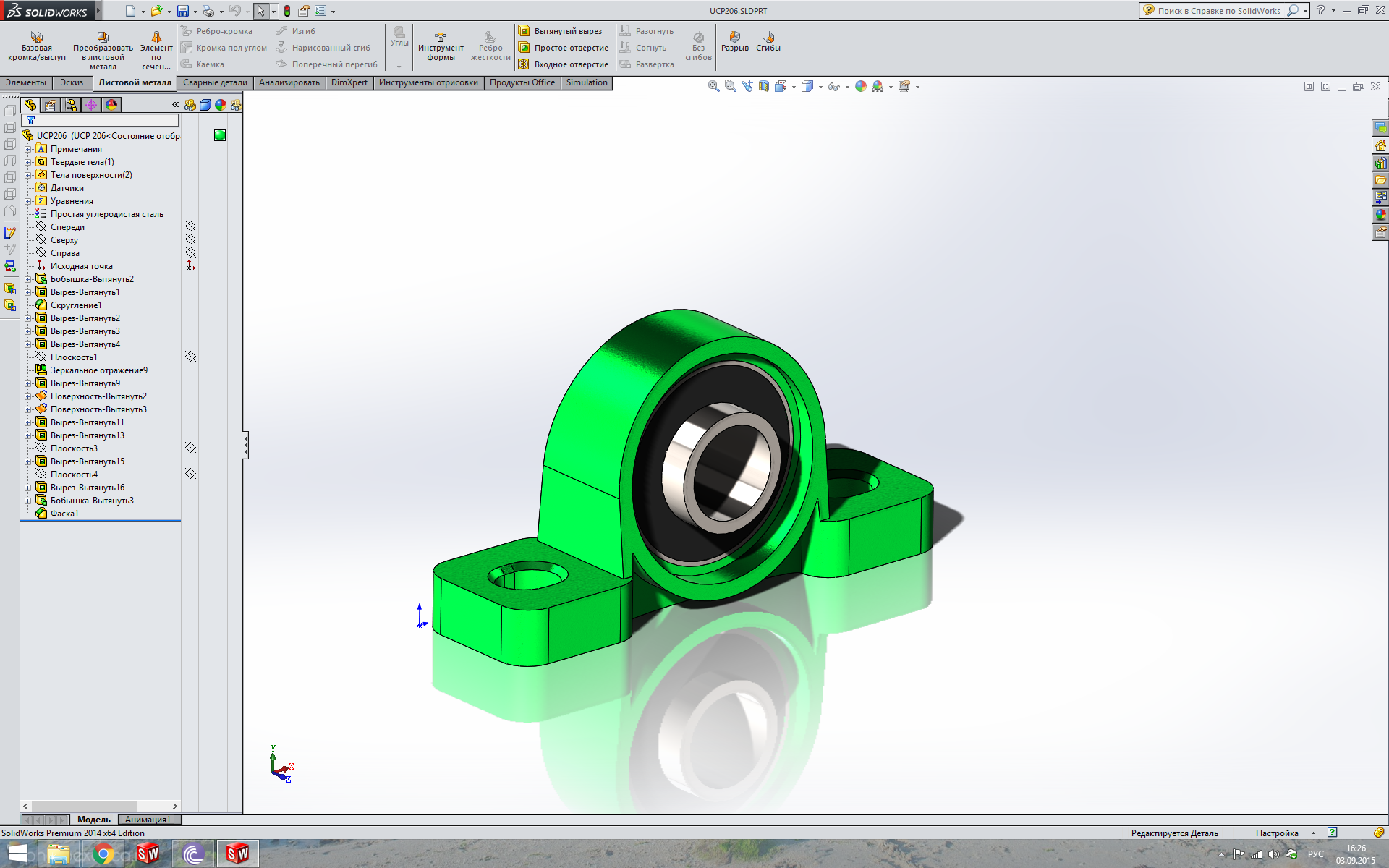
Task: Open the DisplayManager appearances color ball
Action: [220, 105]
